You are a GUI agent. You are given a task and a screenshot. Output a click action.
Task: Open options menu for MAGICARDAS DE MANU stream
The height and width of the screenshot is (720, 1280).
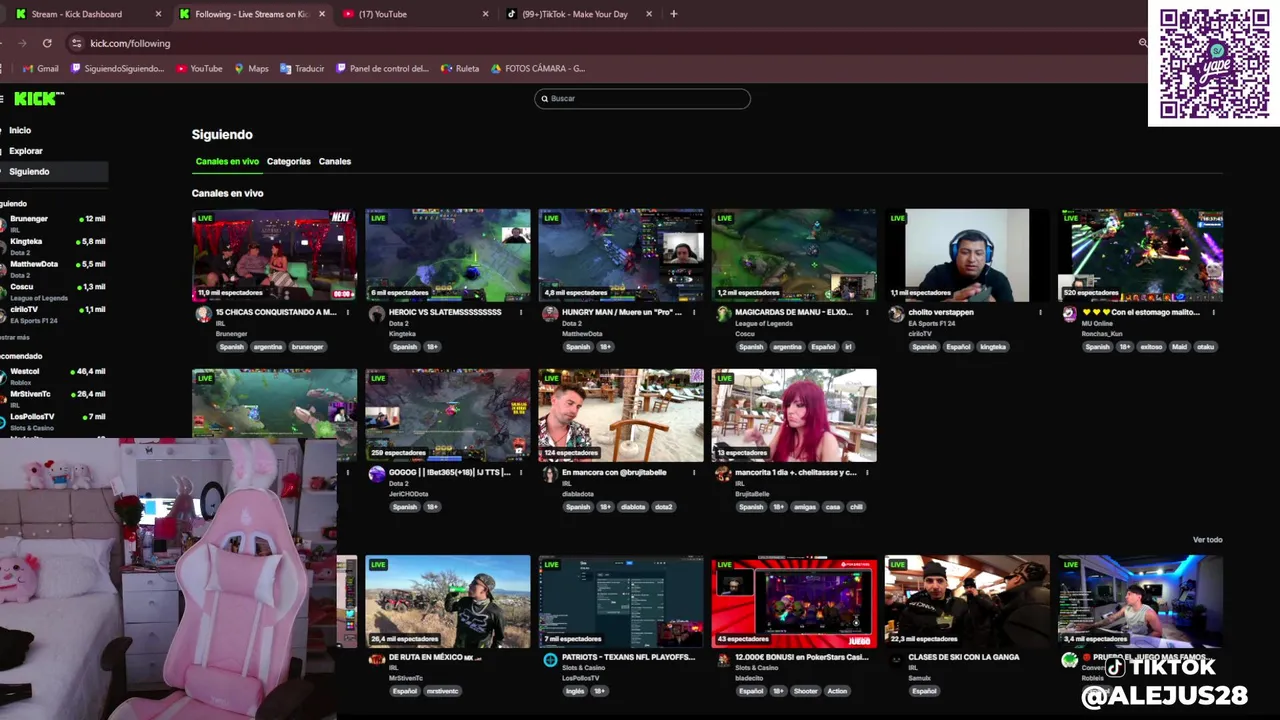click(867, 312)
